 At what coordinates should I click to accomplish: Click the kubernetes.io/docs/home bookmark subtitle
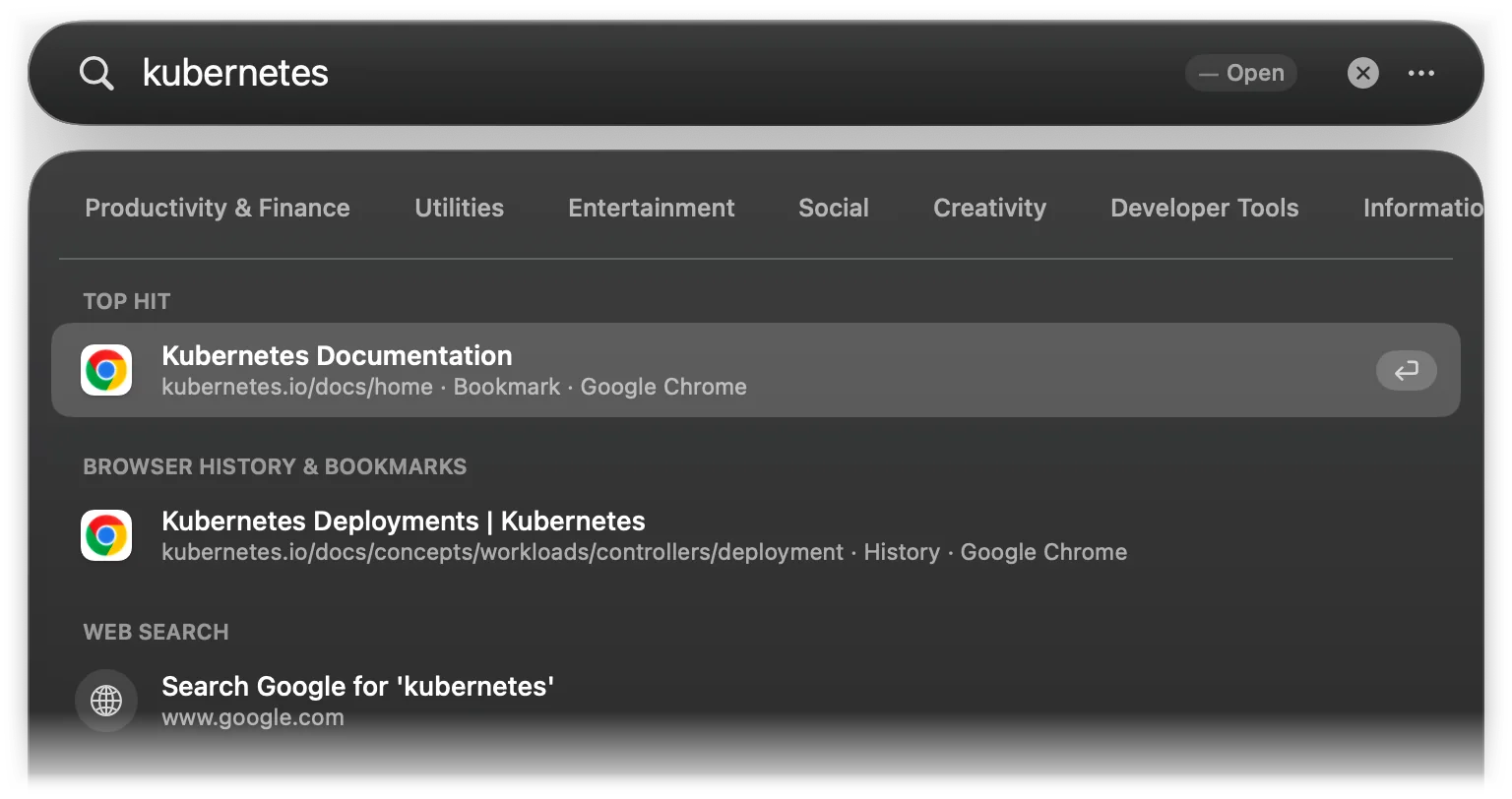tap(454, 387)
